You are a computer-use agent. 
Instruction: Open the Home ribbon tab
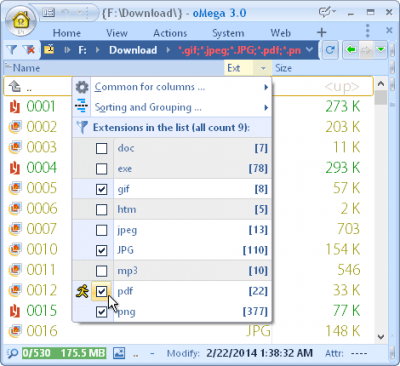pyautogui.click(x=67, y=33)
